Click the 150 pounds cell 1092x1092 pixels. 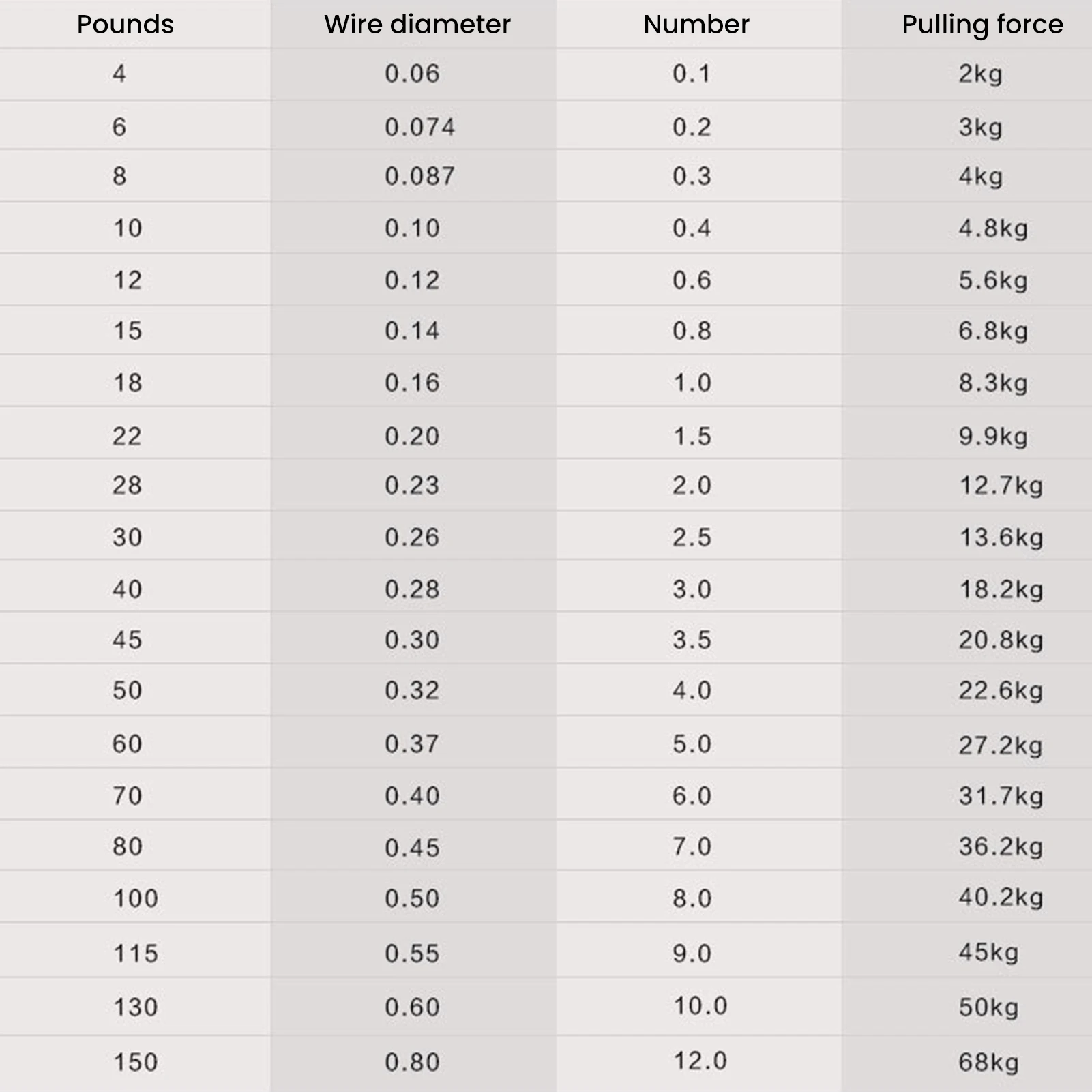click(135, 1062)
